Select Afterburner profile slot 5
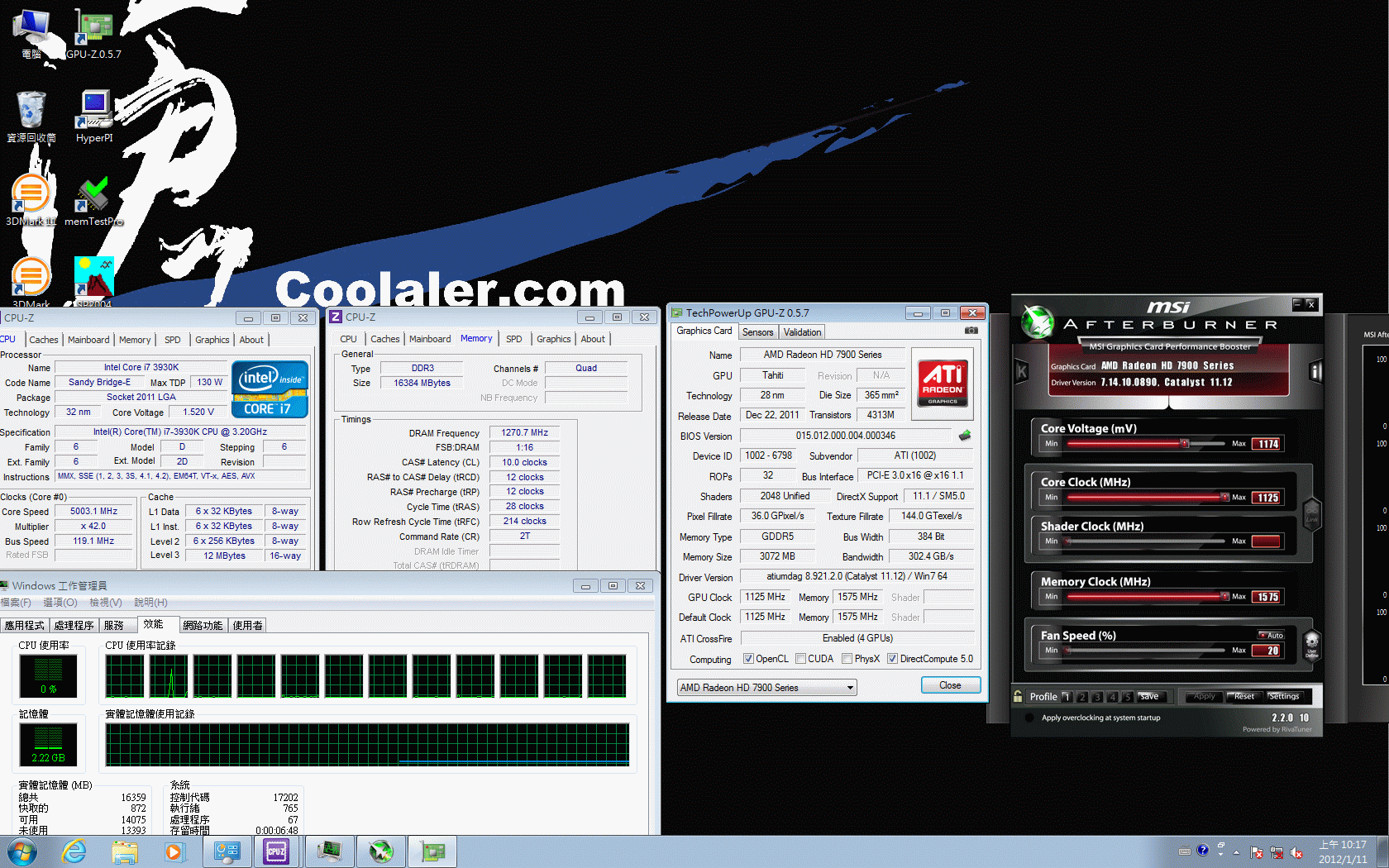The image size is (1389, 868). coord(1127,697)
